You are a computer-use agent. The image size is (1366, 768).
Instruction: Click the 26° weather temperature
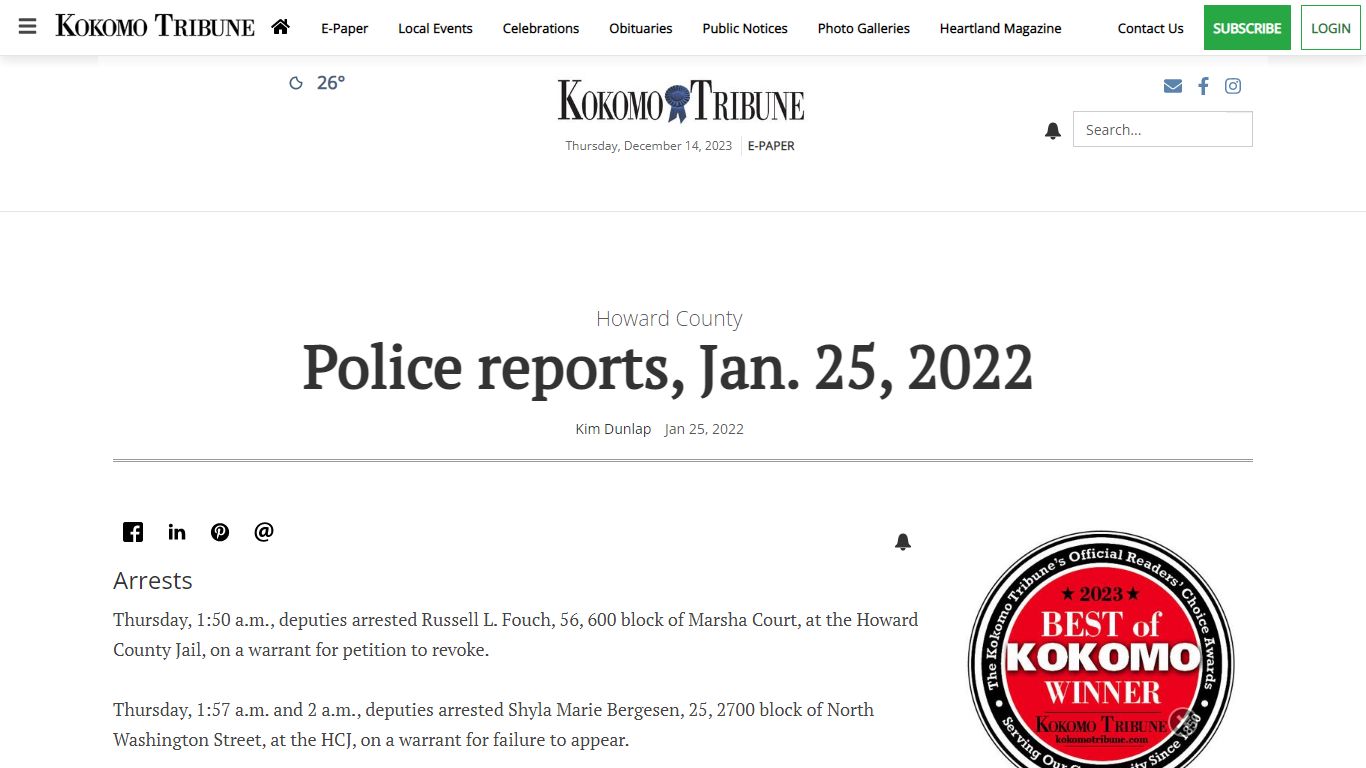click(x=331, y=83)
